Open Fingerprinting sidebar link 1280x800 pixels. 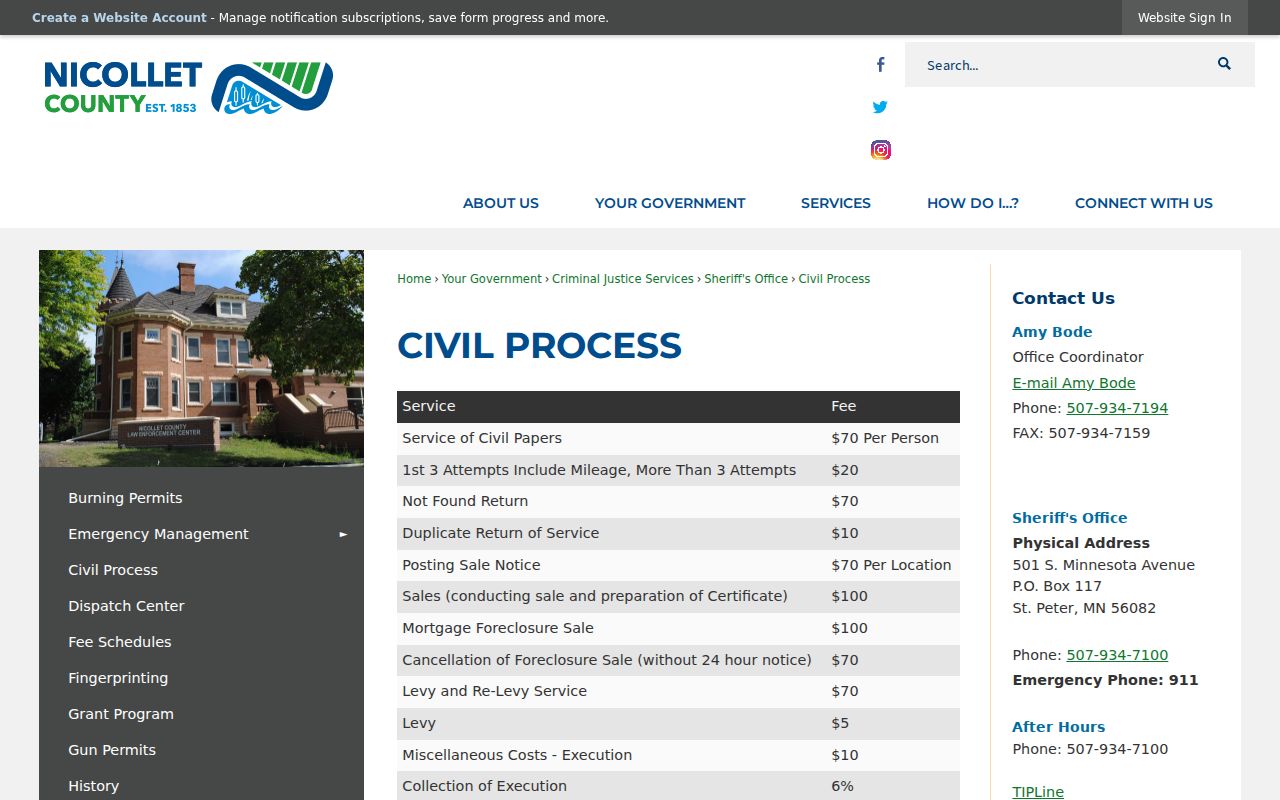tap(118, 678)
